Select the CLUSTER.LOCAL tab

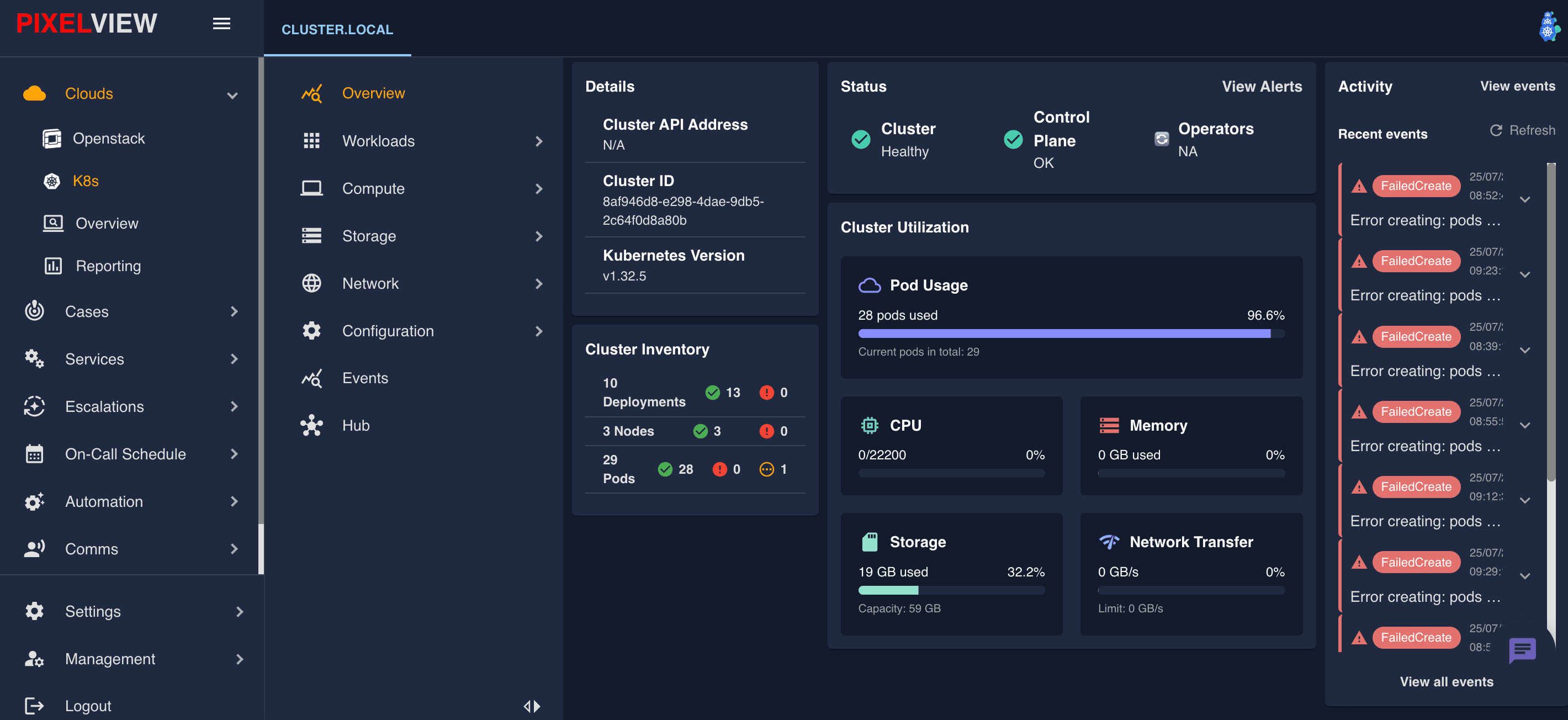click(337, 29)
